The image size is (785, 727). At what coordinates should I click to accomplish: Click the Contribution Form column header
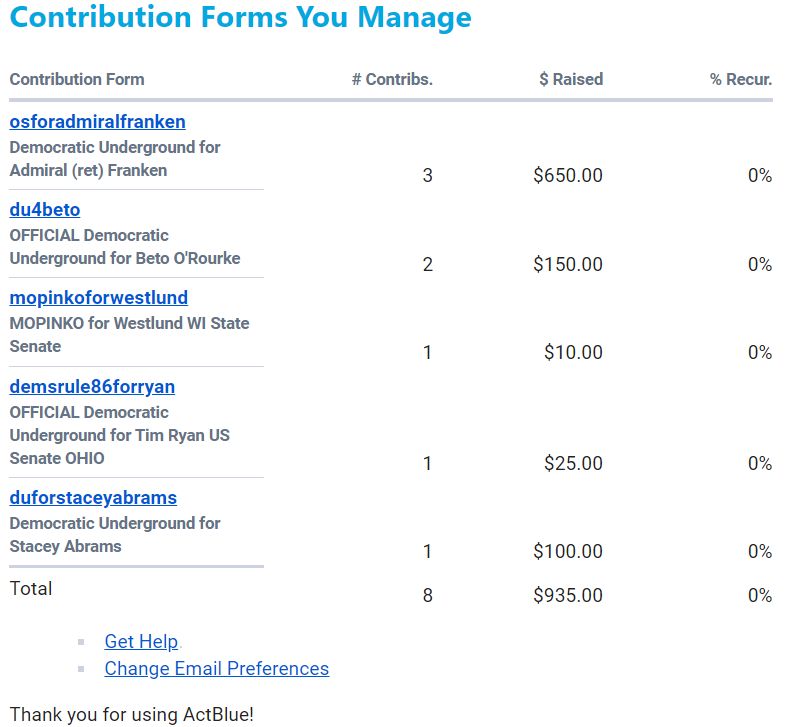(77, 80)
